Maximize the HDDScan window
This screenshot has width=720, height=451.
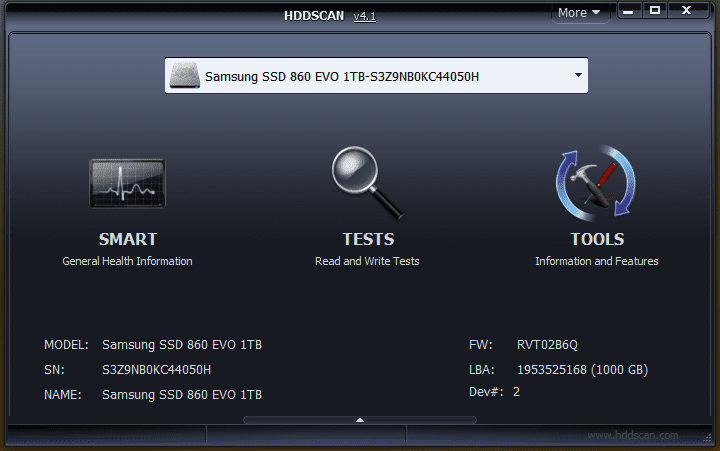coord(655,11)
